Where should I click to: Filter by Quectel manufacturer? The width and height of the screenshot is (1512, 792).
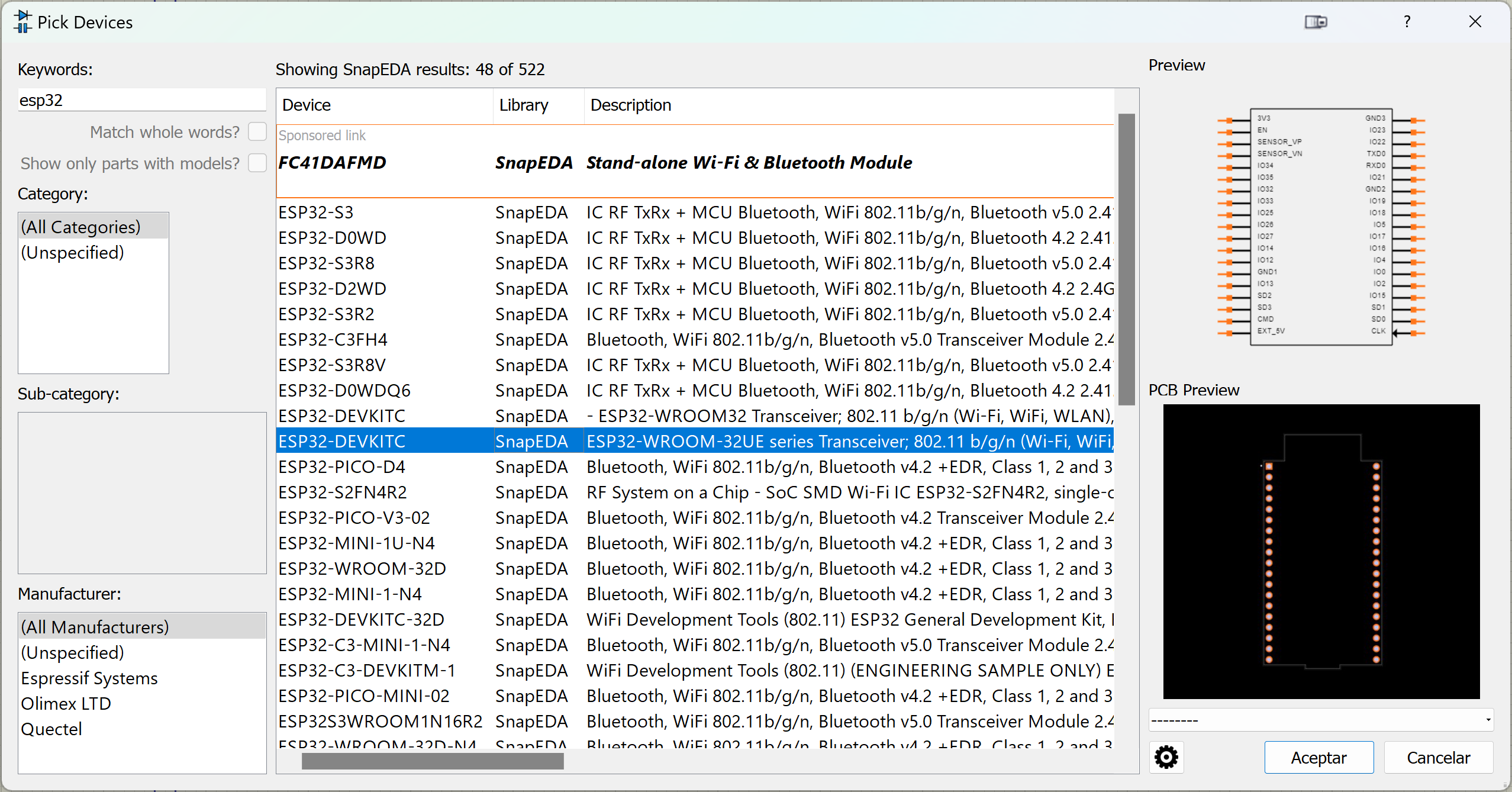[142, 729]
